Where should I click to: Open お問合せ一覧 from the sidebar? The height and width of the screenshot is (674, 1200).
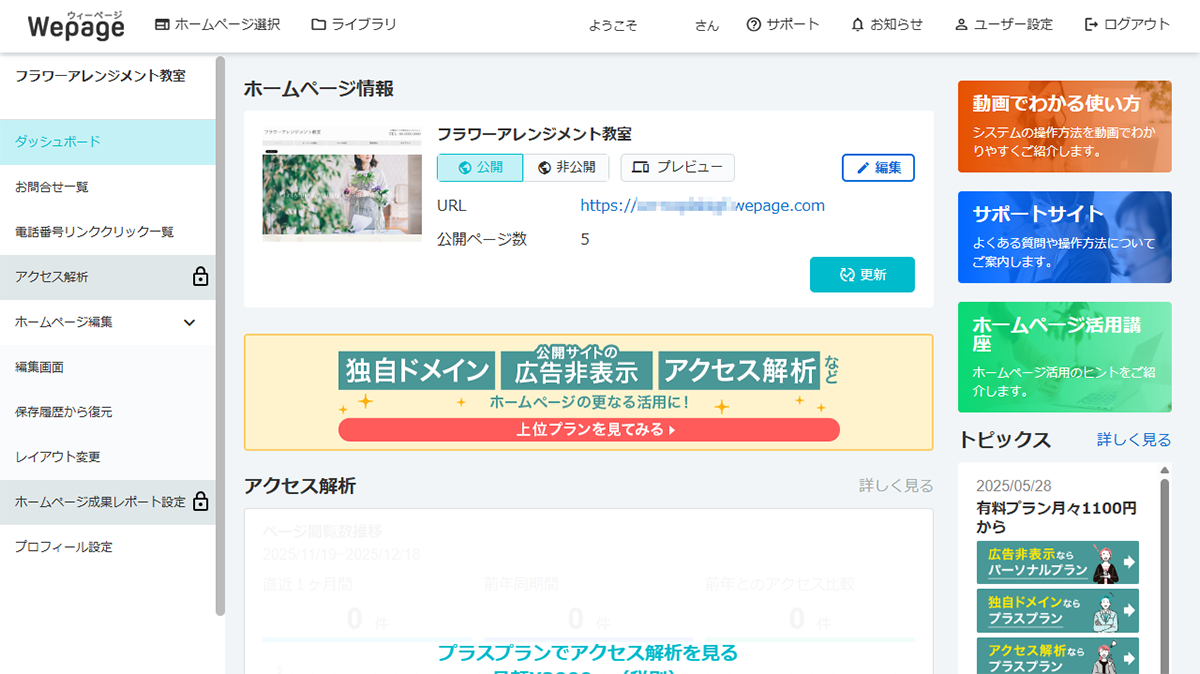(51, 184)
